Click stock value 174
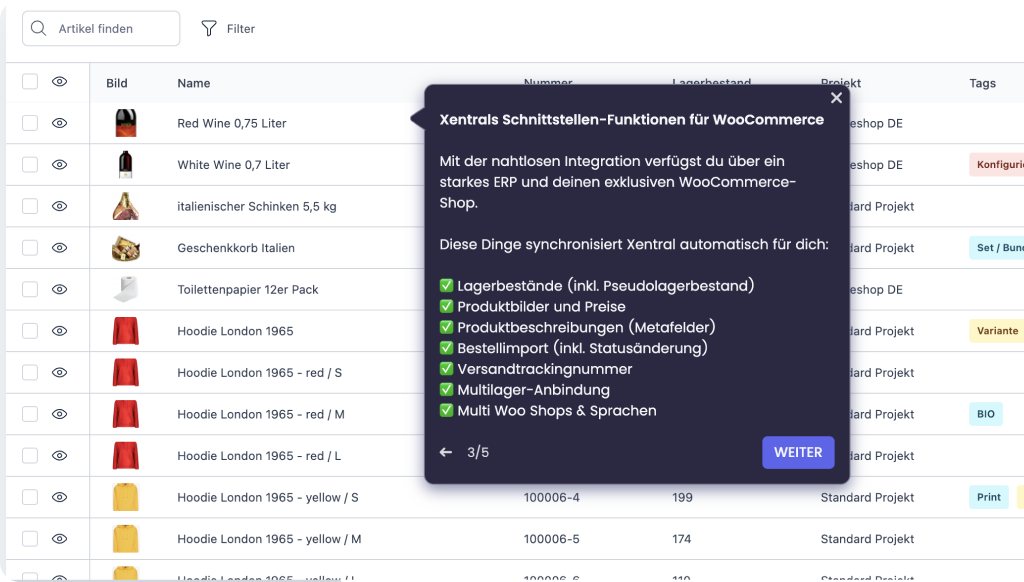Image resolution: width=1024 pixels, height=582 pixels. pos(681,539)
